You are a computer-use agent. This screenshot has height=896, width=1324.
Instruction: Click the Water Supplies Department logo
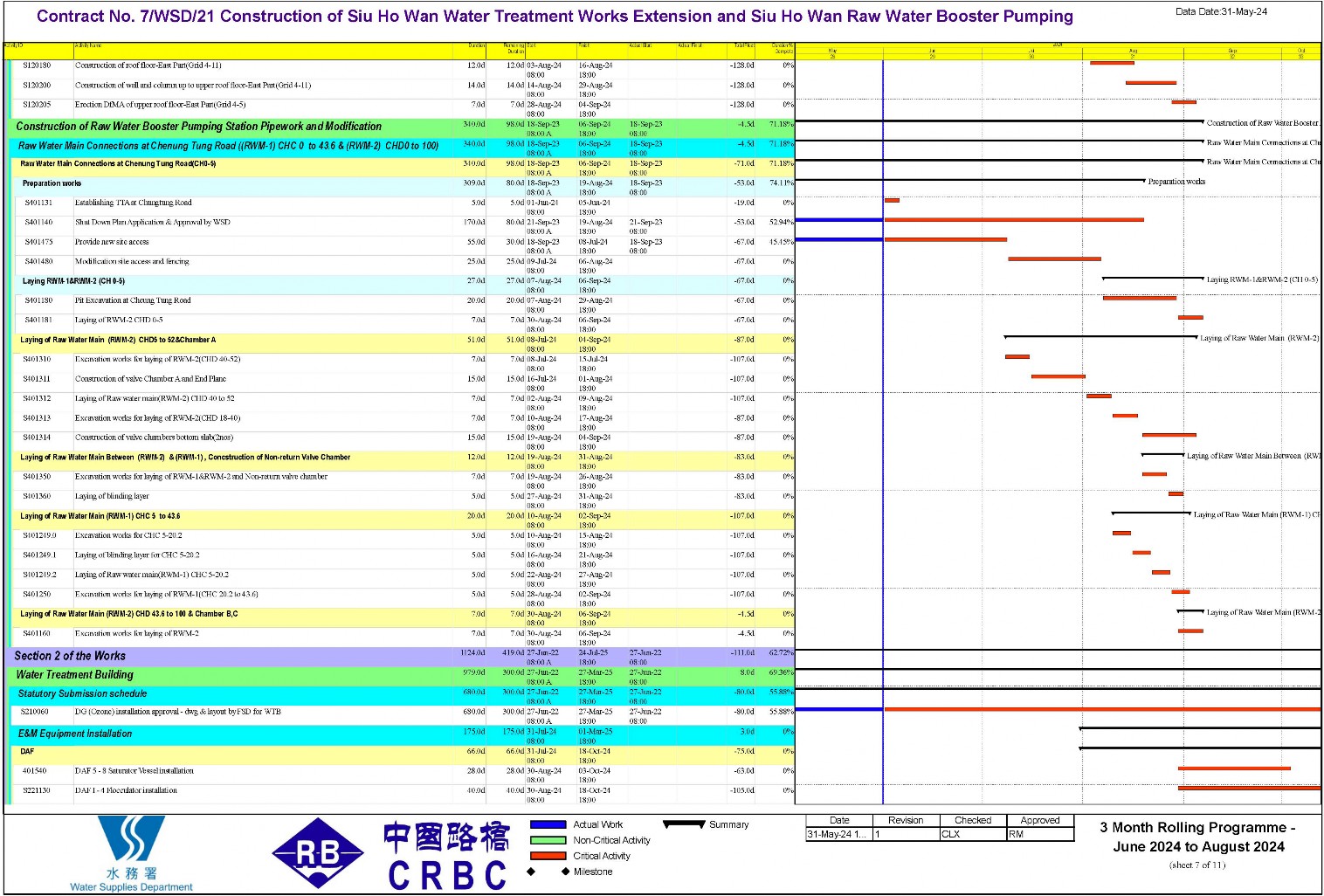click(131, 853)
